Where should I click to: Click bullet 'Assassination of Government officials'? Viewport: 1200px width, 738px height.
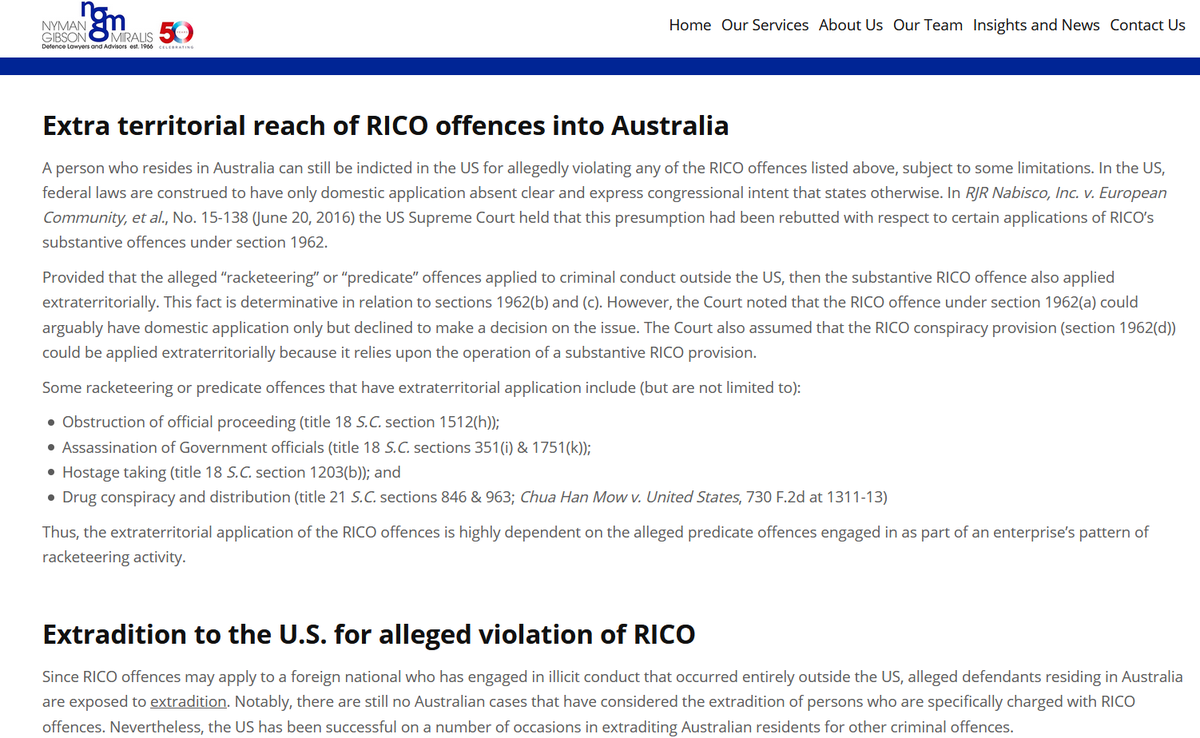[325, 447]
